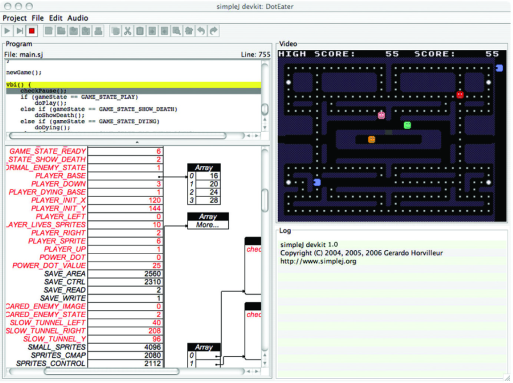Click the PLAYER_LIVES_SPRITES variable value cell
The height and width of the screenshot is (383, 513).
(125, 225)
